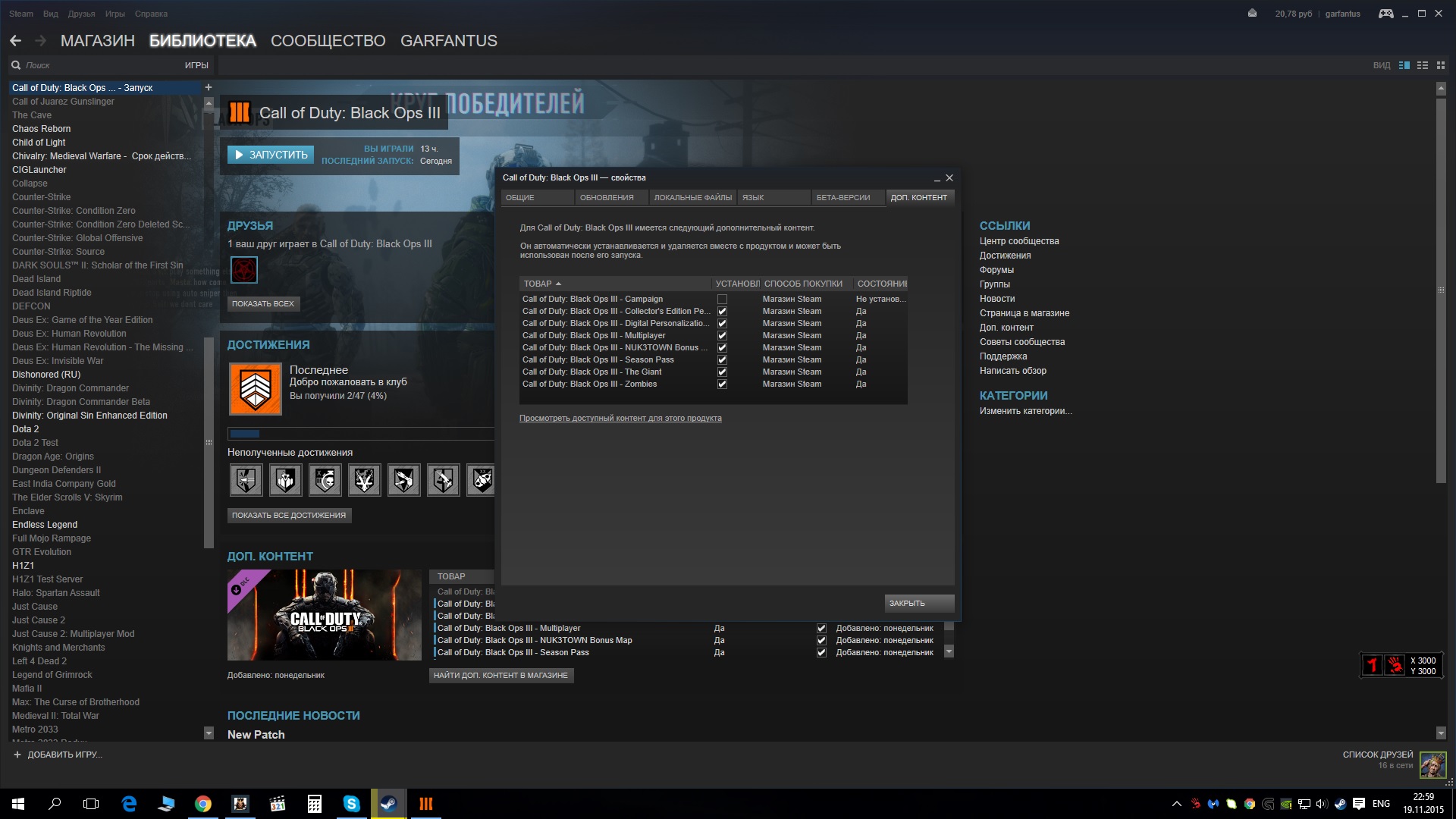Screen dimensions: 1456x819
Task: Click the game list scroll-down arrow
Action: coord(209,733)
